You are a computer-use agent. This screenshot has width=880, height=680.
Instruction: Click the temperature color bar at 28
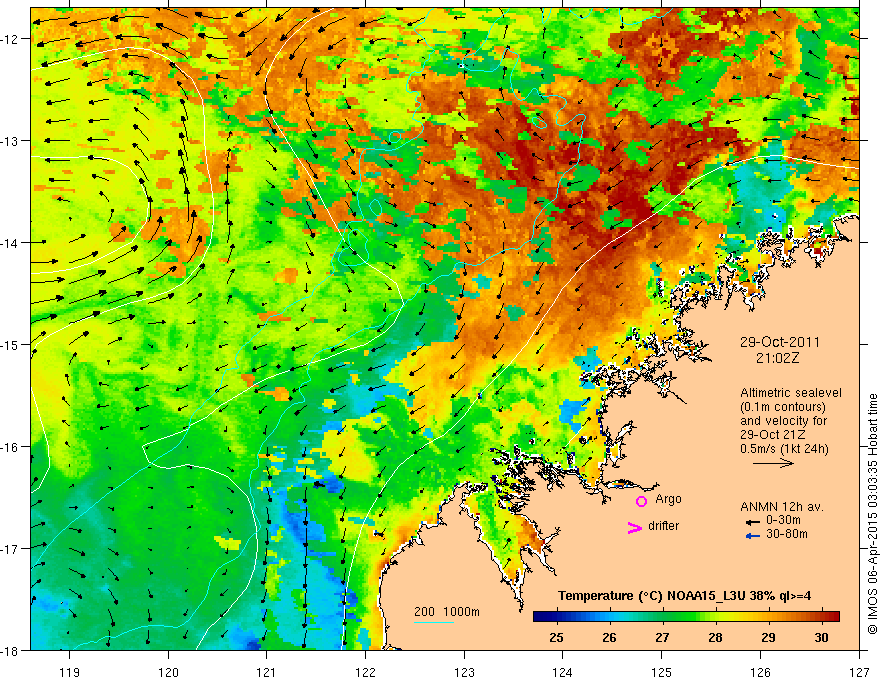point(715,617)
